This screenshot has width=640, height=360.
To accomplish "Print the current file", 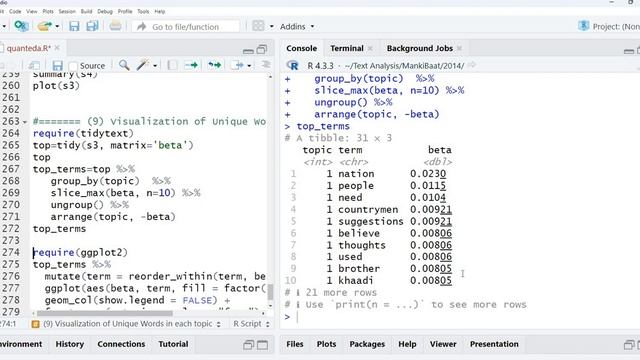I will click(116, 26).
